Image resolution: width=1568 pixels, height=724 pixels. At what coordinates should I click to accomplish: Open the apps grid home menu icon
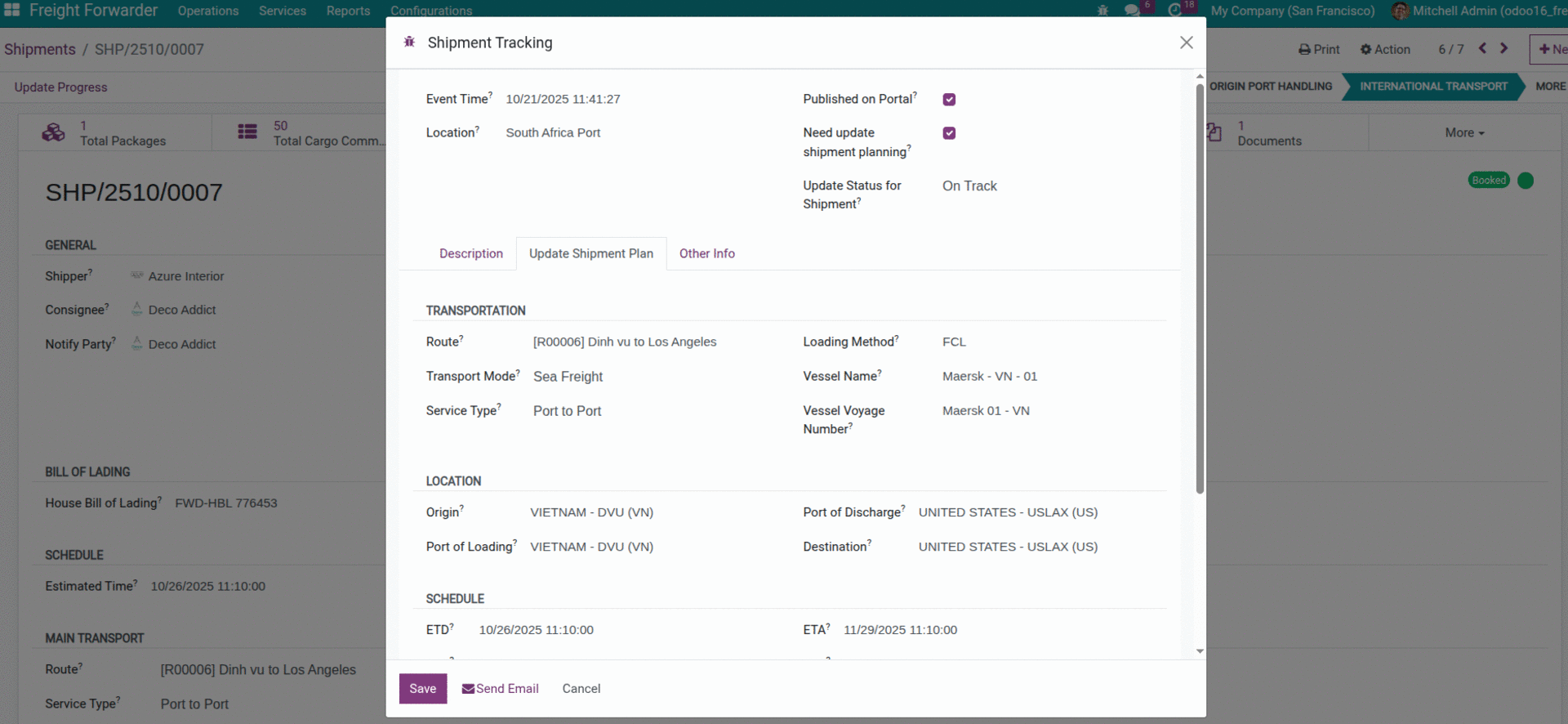coord(12,10)
